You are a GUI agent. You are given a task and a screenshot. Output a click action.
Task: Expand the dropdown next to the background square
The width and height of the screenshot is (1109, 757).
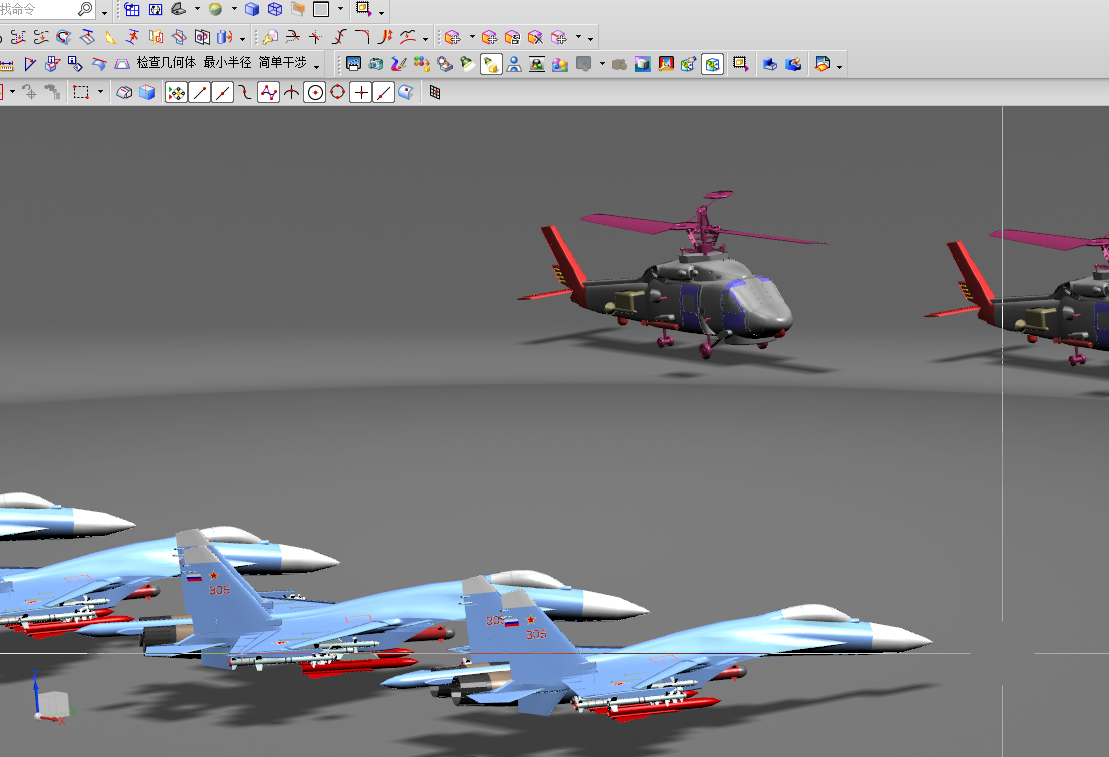340,9
